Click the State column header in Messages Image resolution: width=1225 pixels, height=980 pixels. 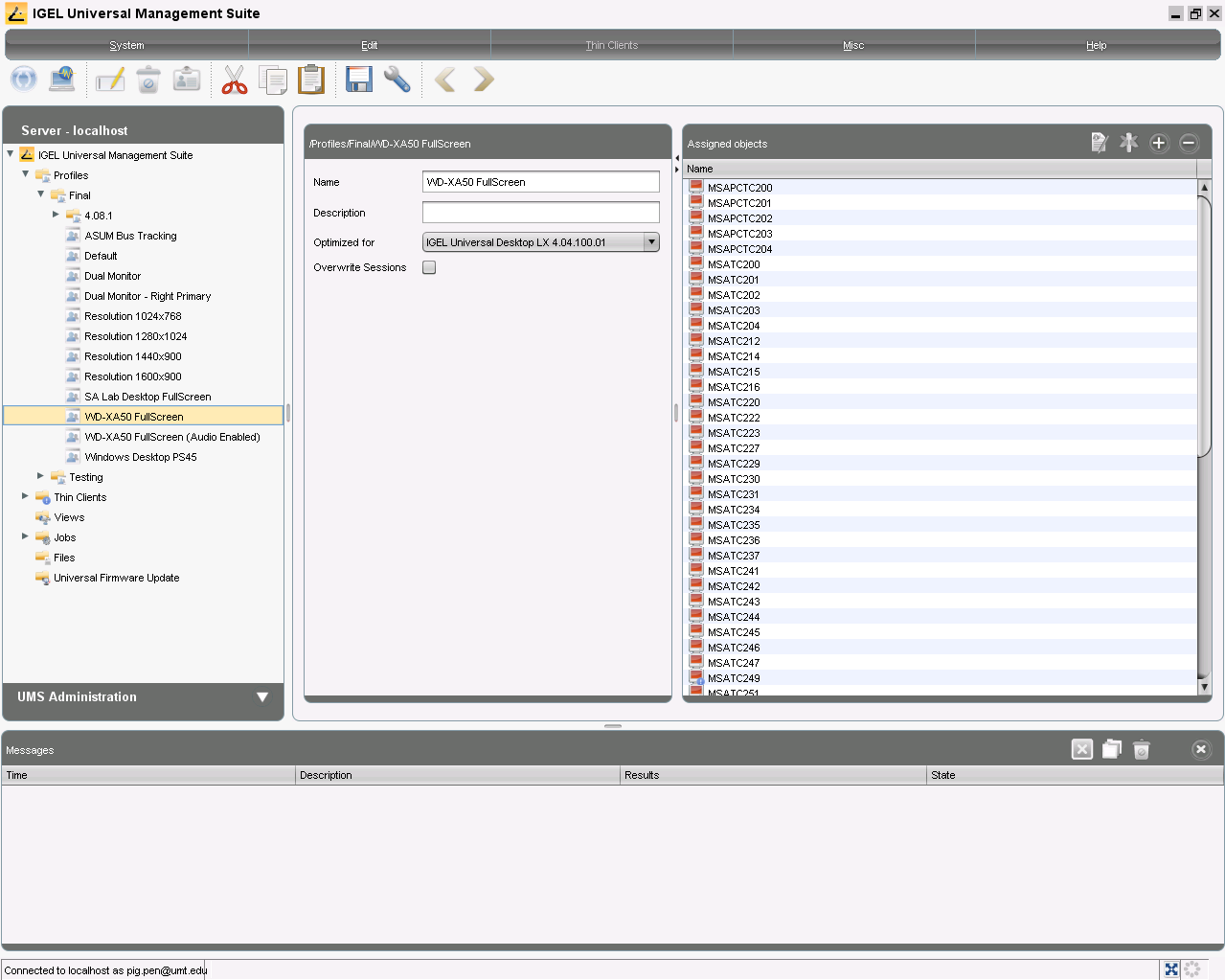1075,775
